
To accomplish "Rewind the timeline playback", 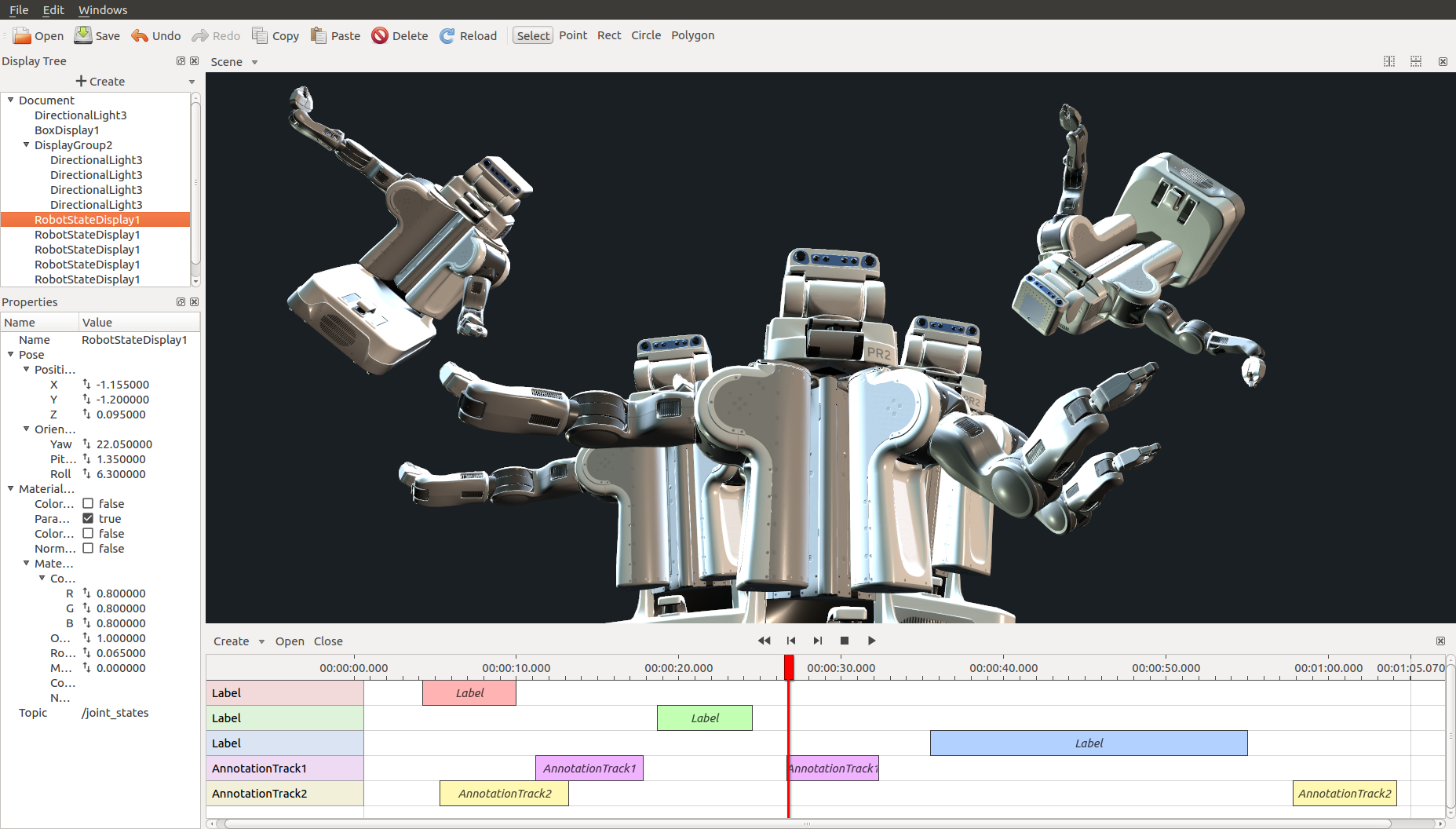I will click(x=764, y=641).
